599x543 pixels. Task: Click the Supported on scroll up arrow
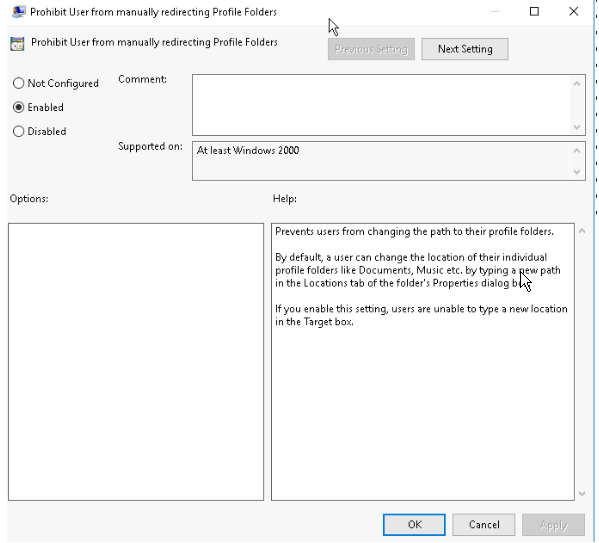point(577,151)
